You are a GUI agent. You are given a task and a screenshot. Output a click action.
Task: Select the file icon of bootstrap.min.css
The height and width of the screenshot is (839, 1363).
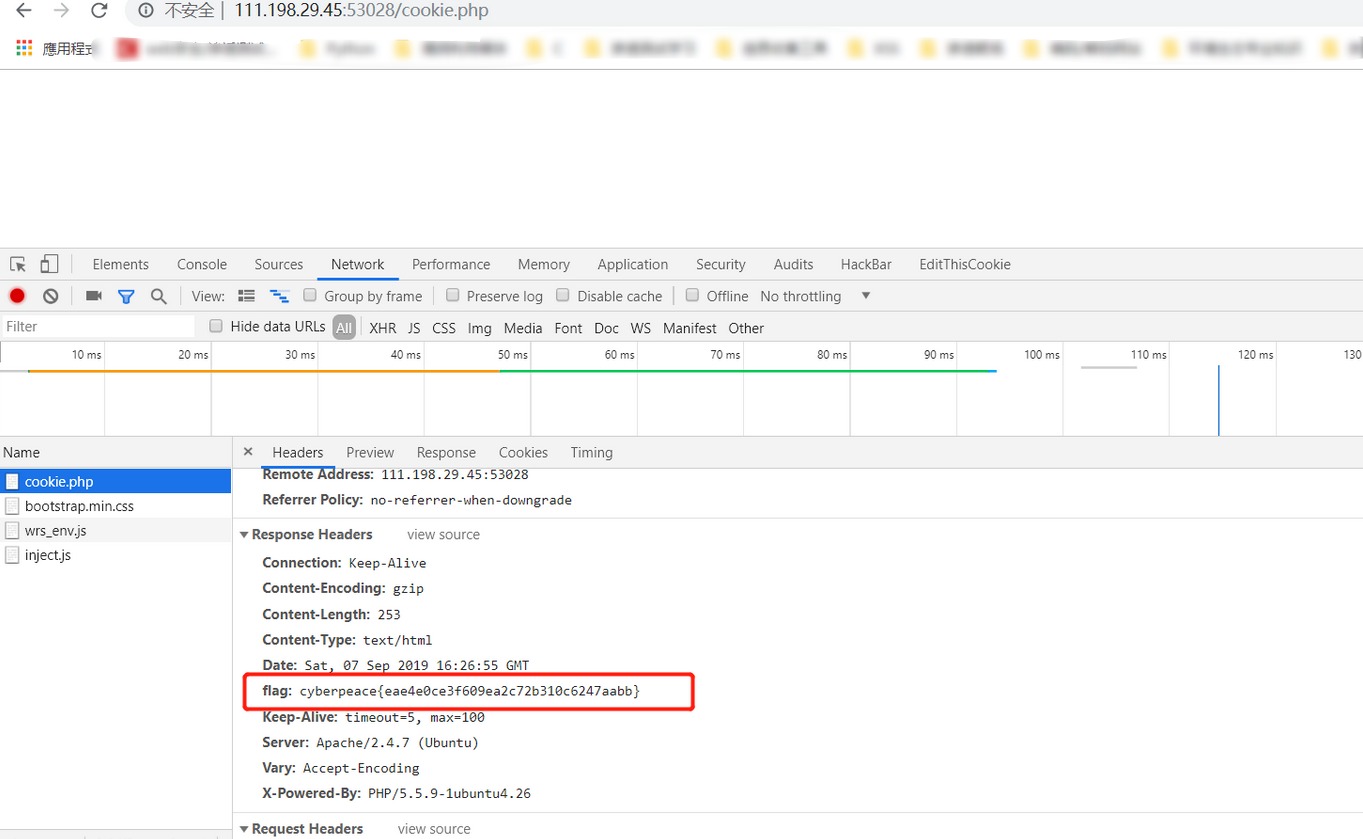[12, 506]
